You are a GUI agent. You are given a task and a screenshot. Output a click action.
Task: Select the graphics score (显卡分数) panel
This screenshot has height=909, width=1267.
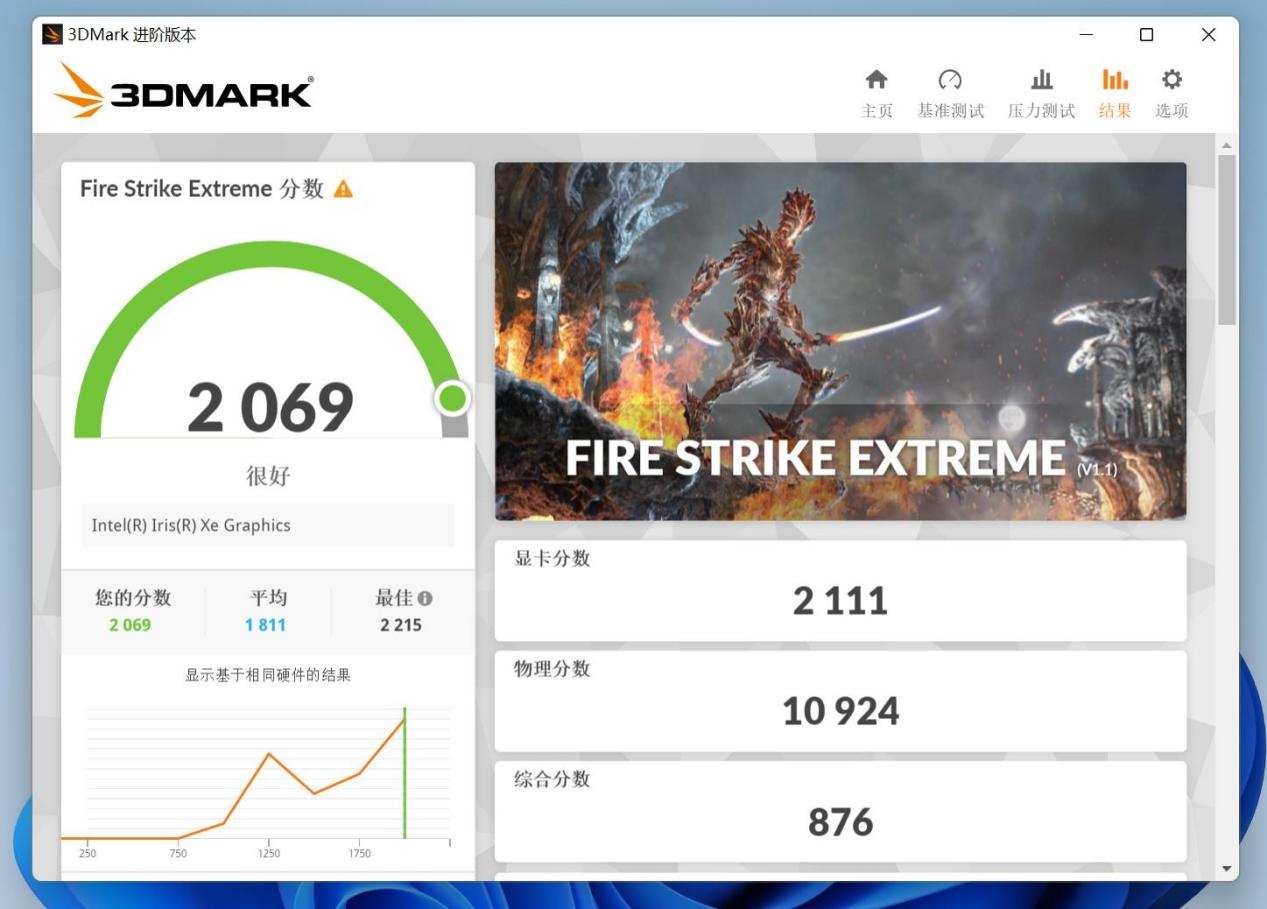840,591
